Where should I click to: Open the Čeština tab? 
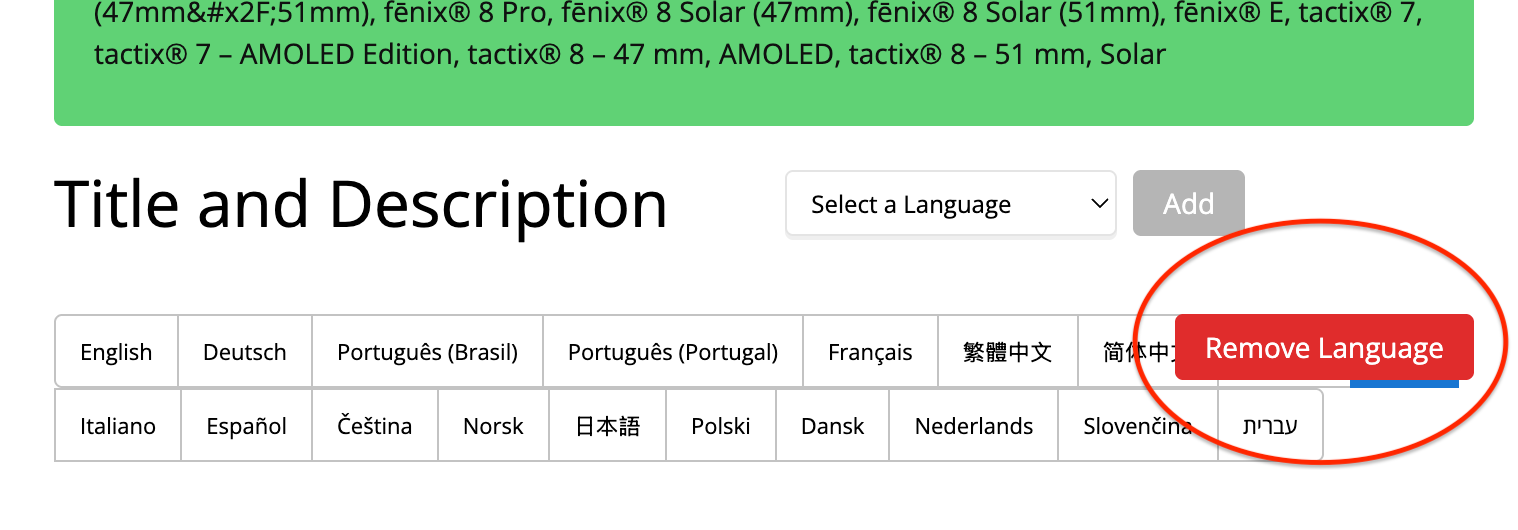[374, 426]
